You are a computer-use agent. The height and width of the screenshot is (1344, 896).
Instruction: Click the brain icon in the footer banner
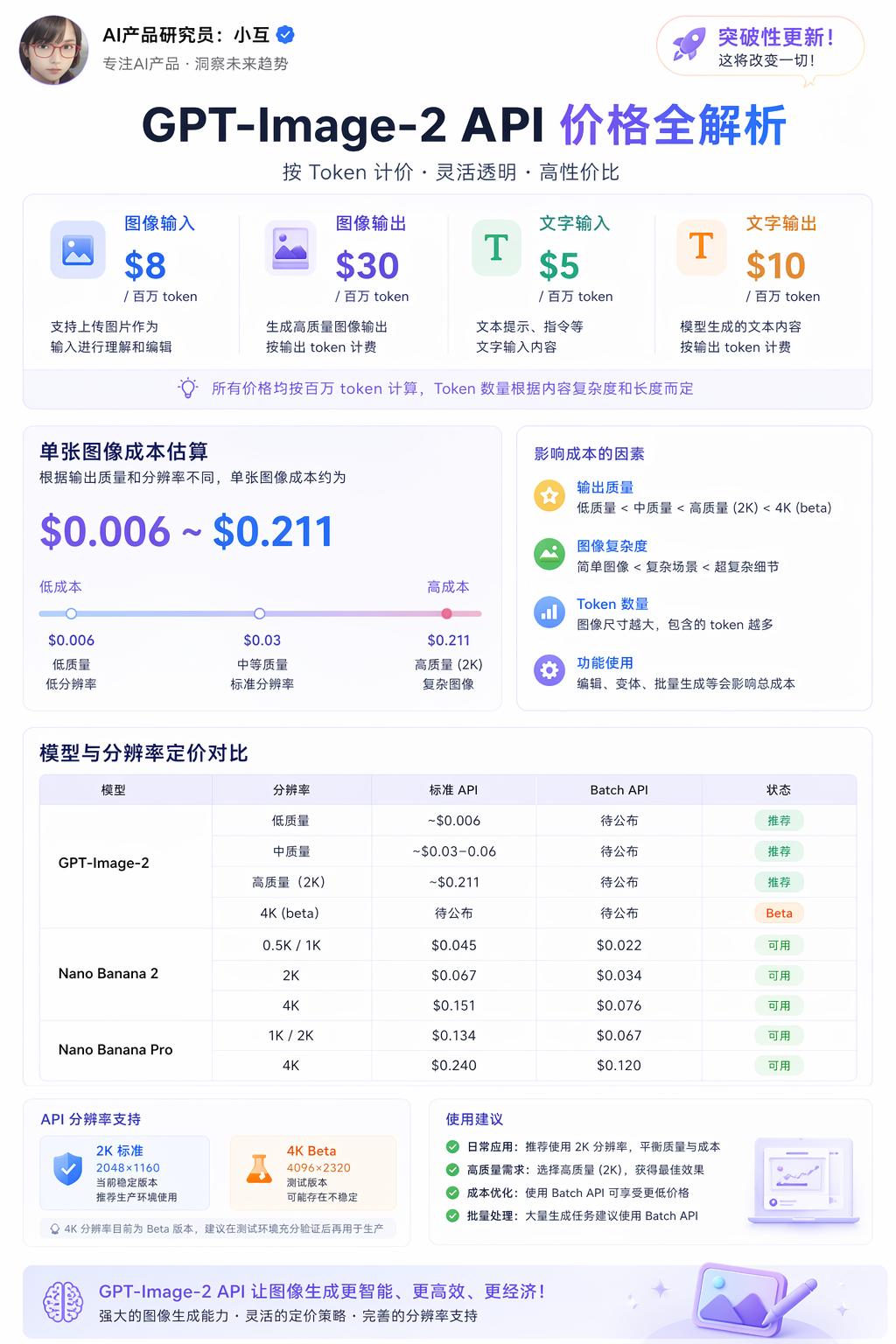(63, 1302)
